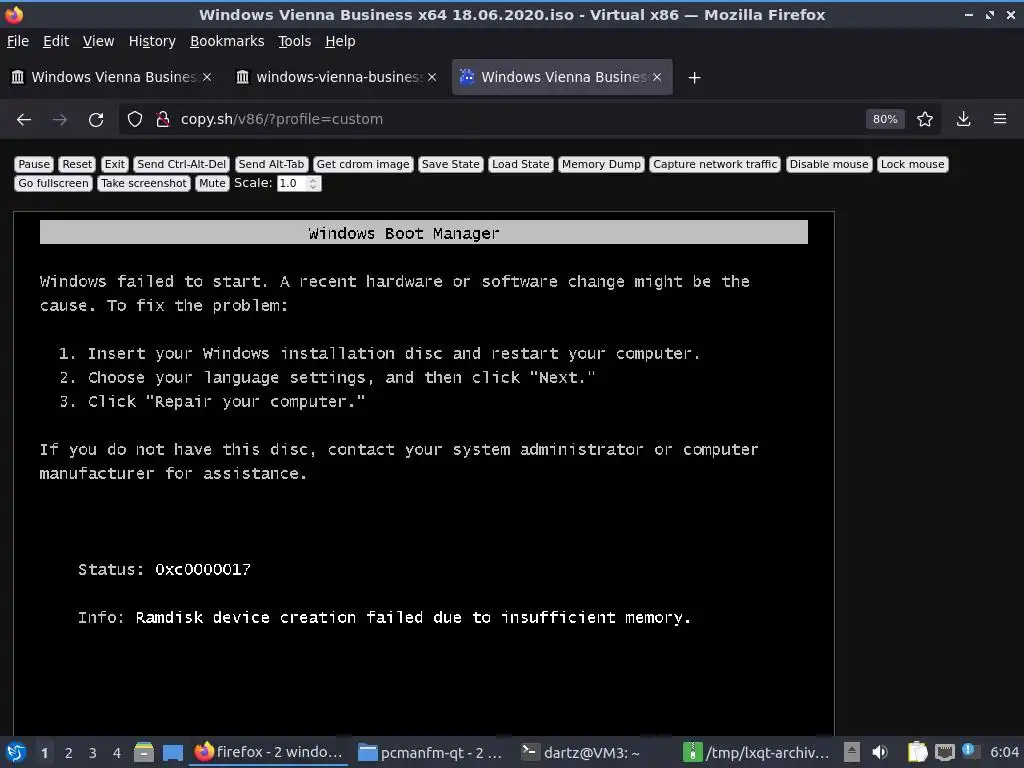Click the 80% zoom level indicator
The height and width of the screenshot is (768, 1024).
coord(885,119)
